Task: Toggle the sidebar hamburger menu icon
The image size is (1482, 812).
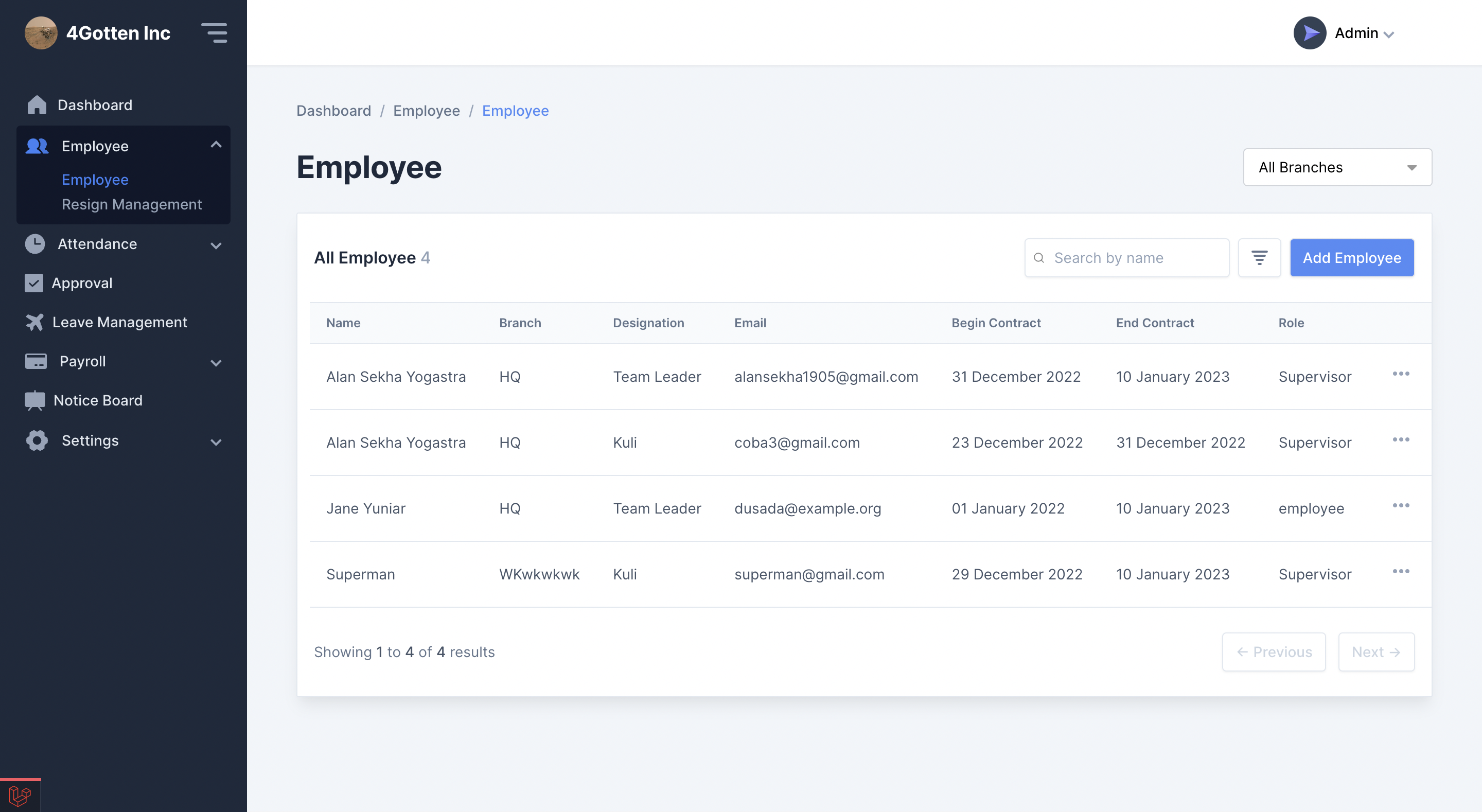Action: pos(214,33)
